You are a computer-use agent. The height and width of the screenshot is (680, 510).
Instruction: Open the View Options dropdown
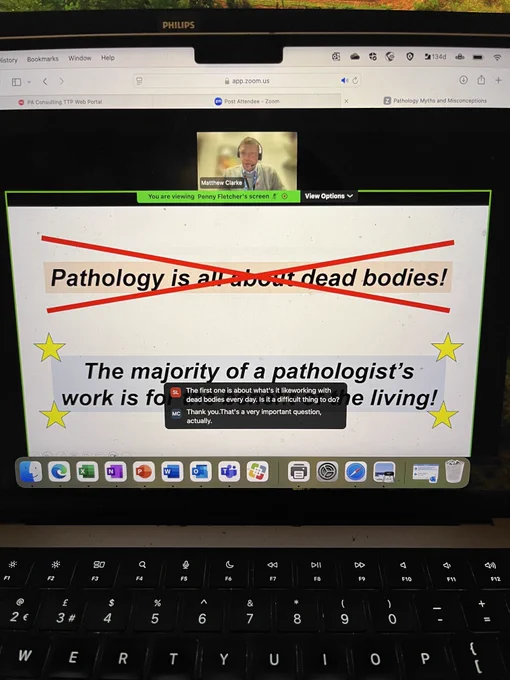(x=329, y=196)
